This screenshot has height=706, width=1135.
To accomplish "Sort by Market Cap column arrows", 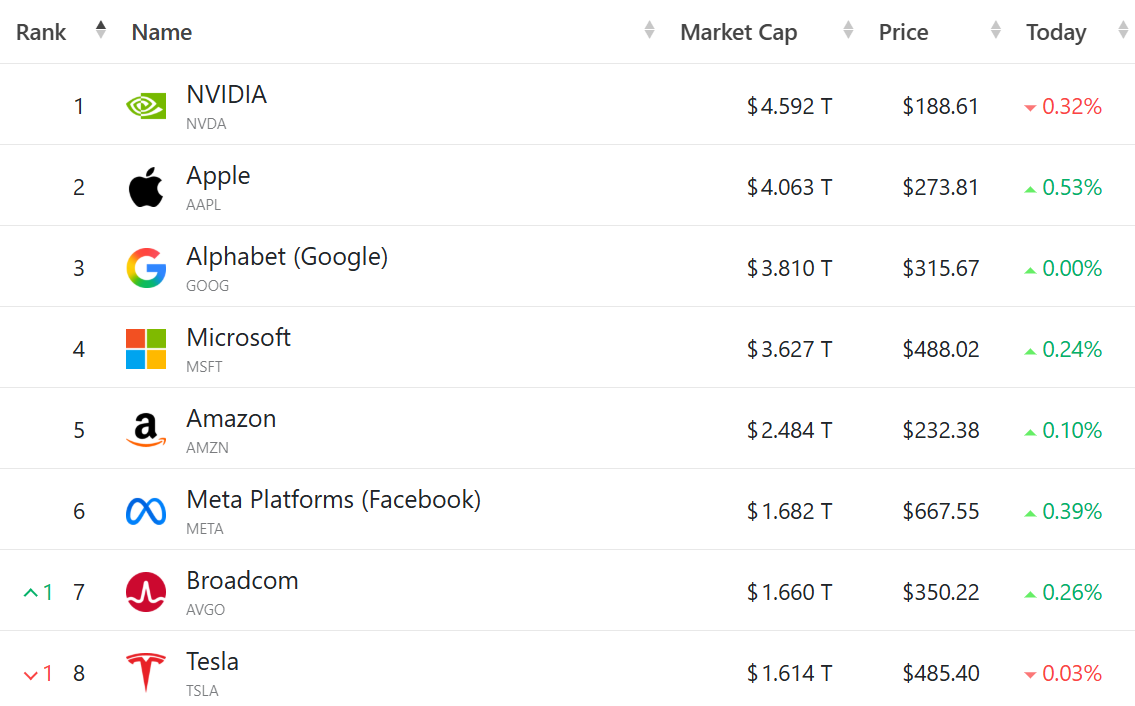I will [848, 30].
